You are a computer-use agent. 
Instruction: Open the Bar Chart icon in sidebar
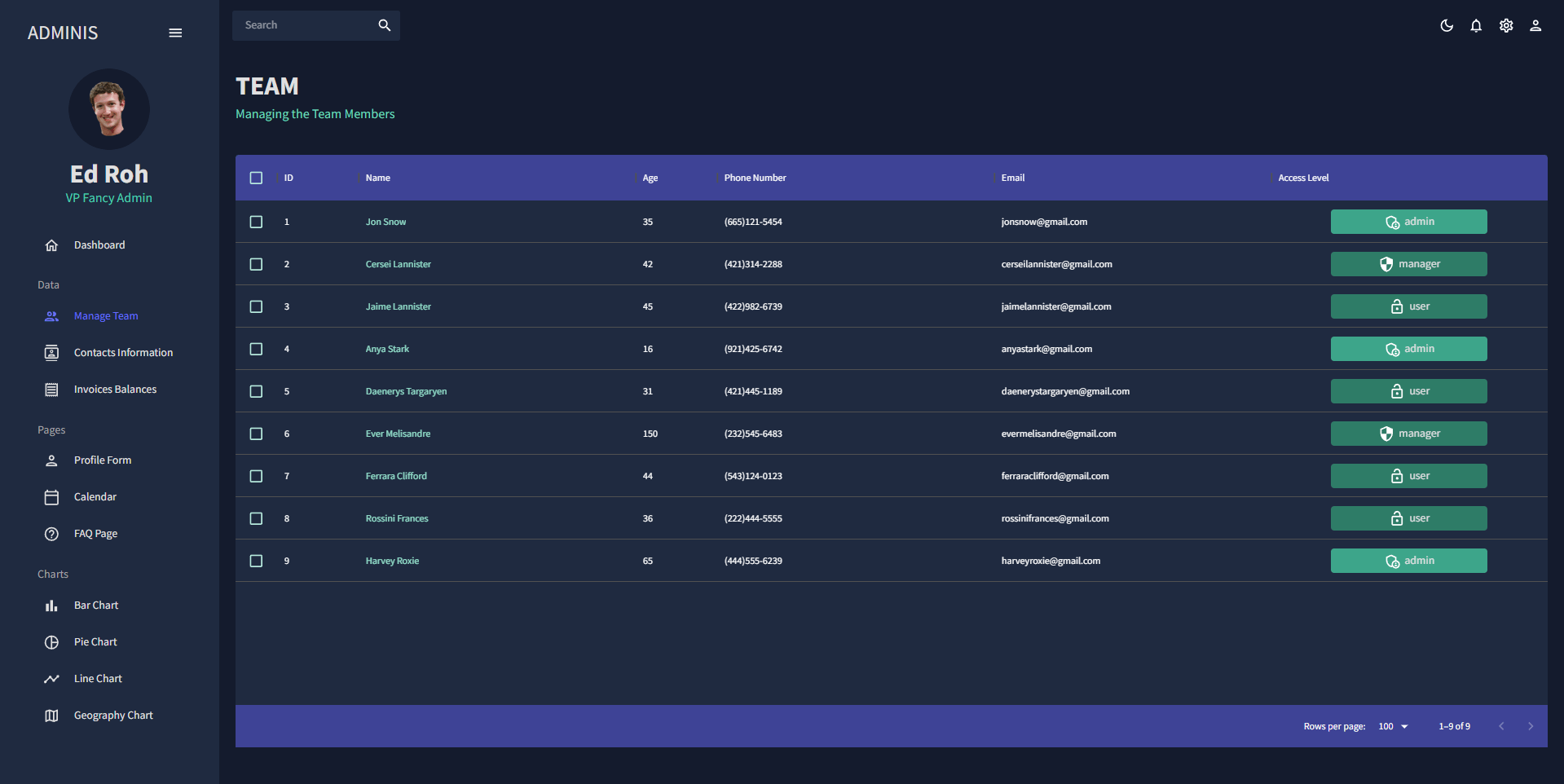click(x=51, y=606)
